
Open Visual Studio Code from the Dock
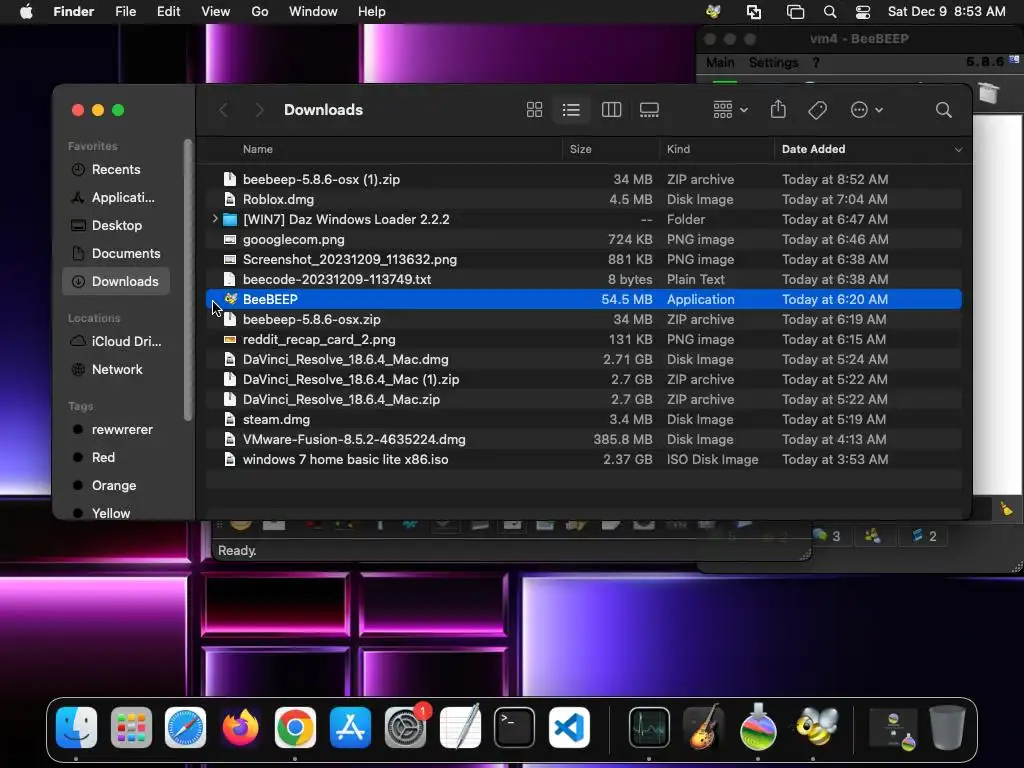(569, 728)
